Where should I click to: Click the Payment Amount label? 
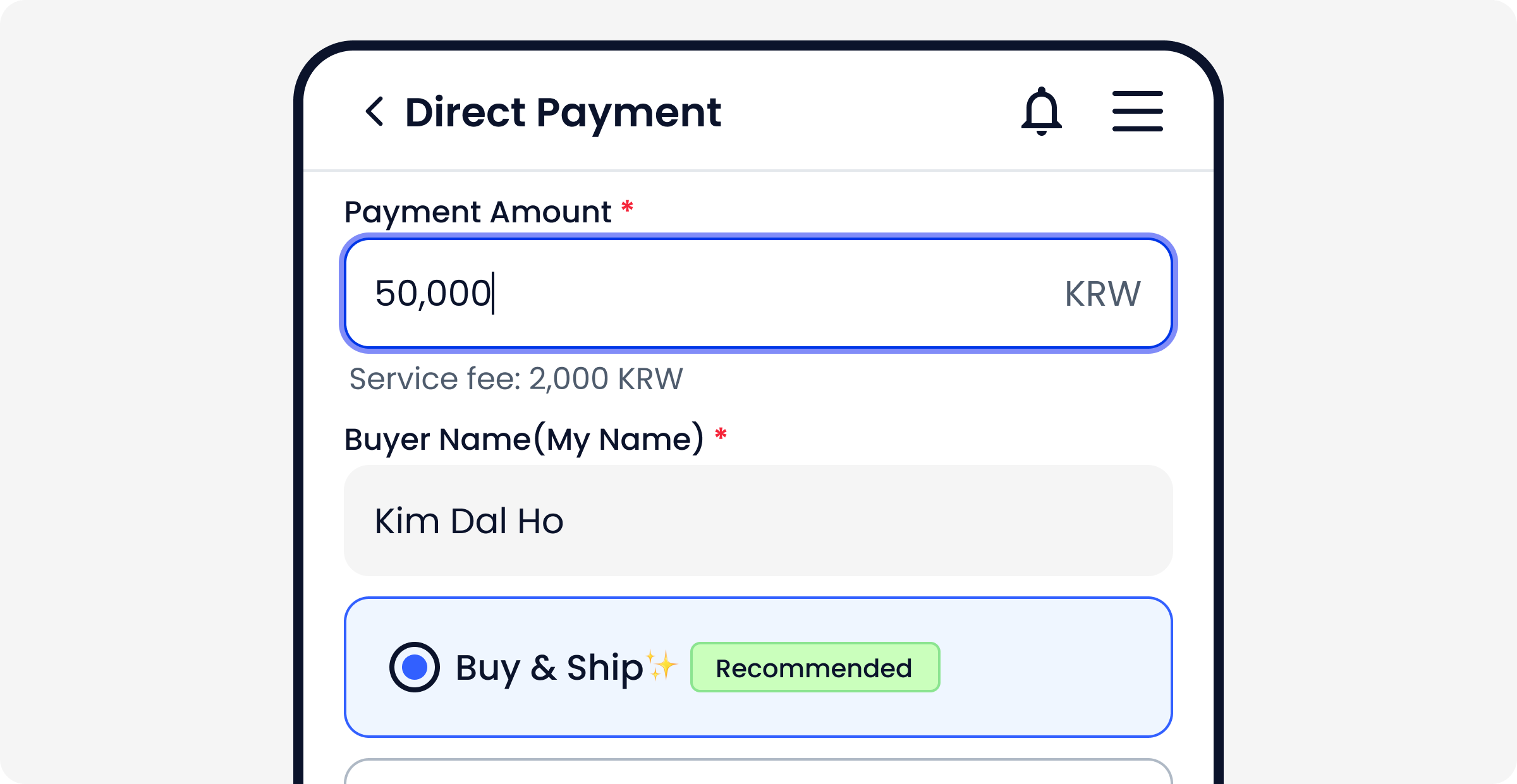pos(477,212)
